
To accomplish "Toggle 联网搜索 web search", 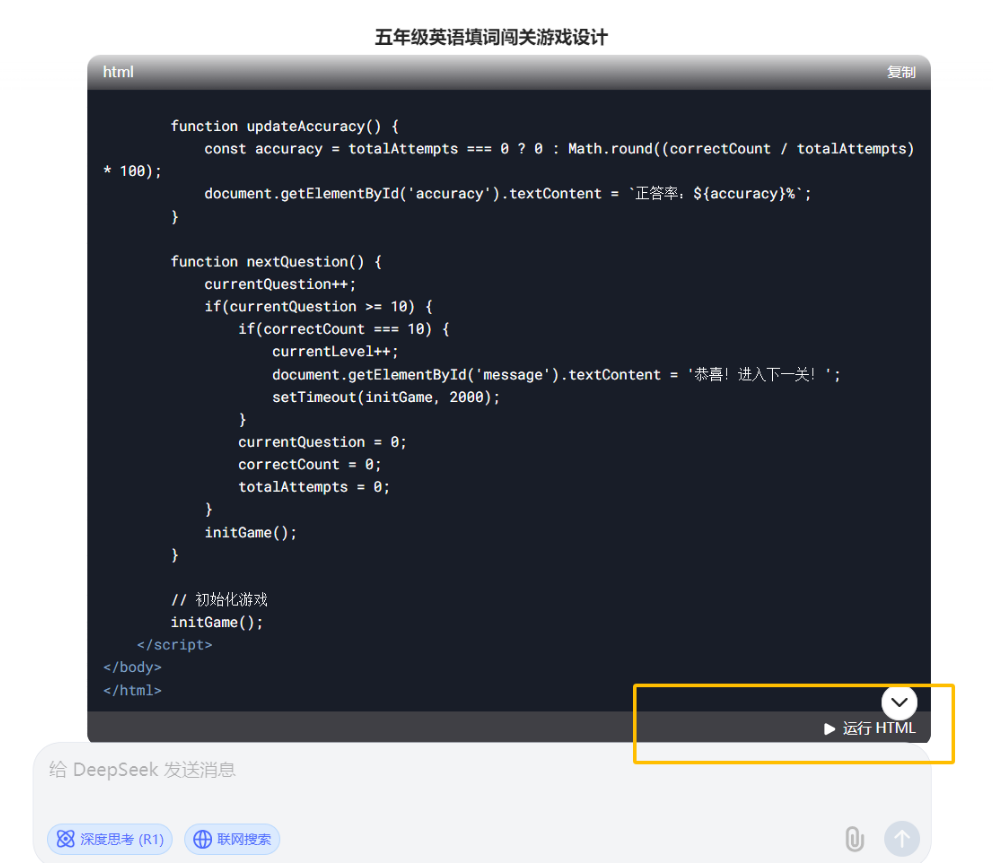I will click(x=232, y=839).
